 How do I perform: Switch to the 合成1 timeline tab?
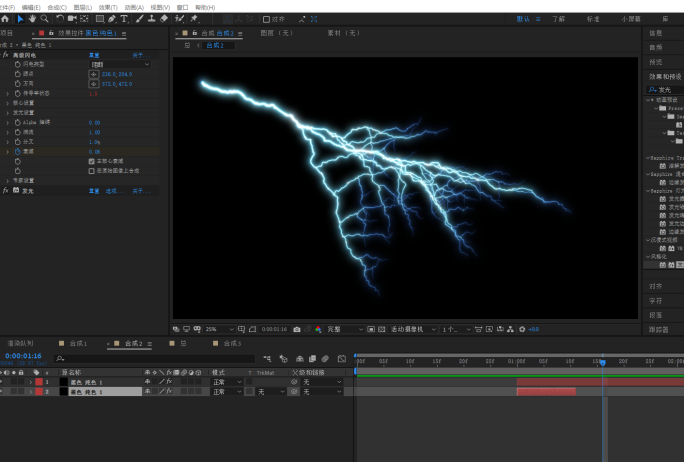pyautogui.click(x=76, y=343)
